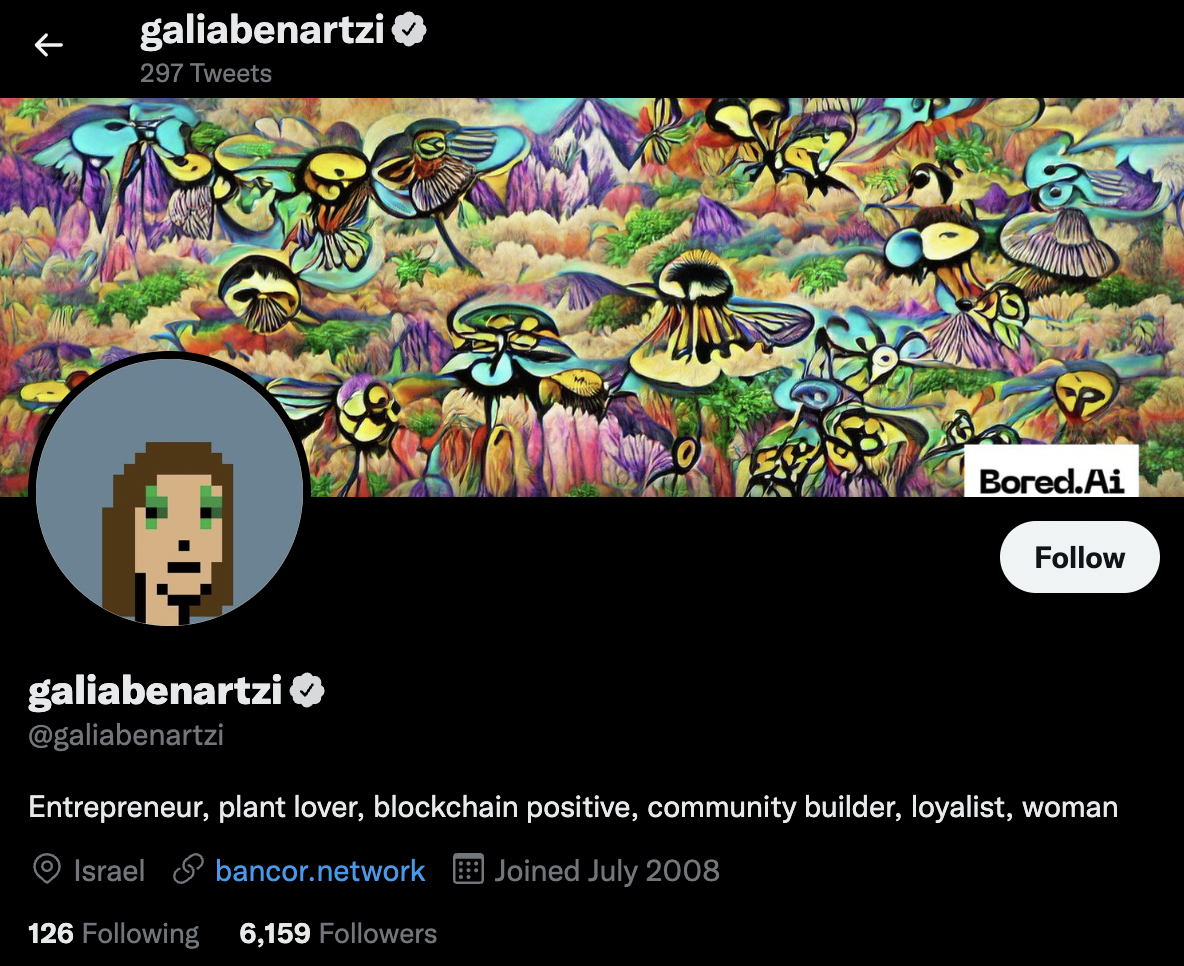The image size is (1184, 966).
Task: Click the Israel location text
Action: 109,871
